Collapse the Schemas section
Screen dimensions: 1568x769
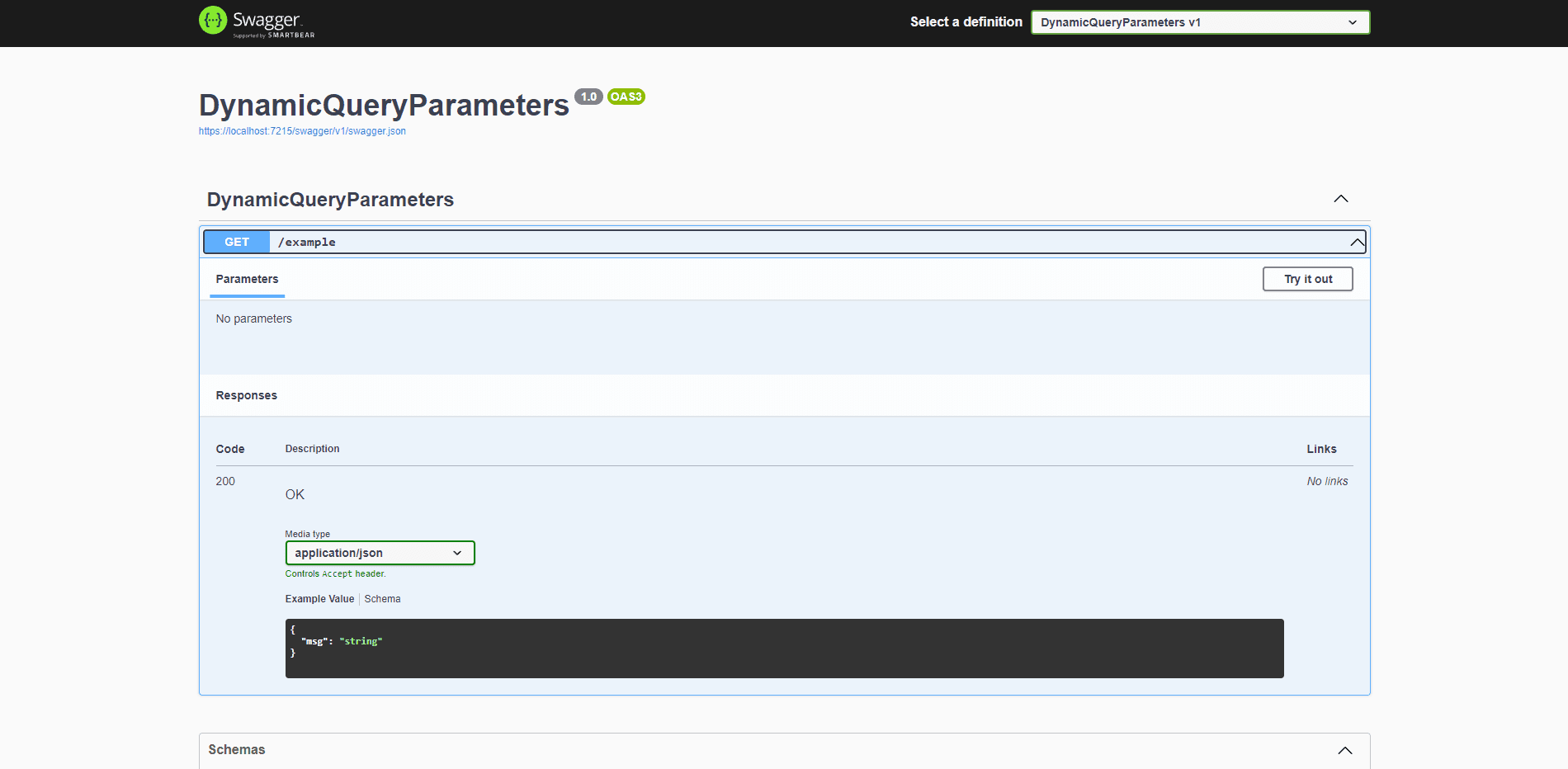coord(1345,750)
